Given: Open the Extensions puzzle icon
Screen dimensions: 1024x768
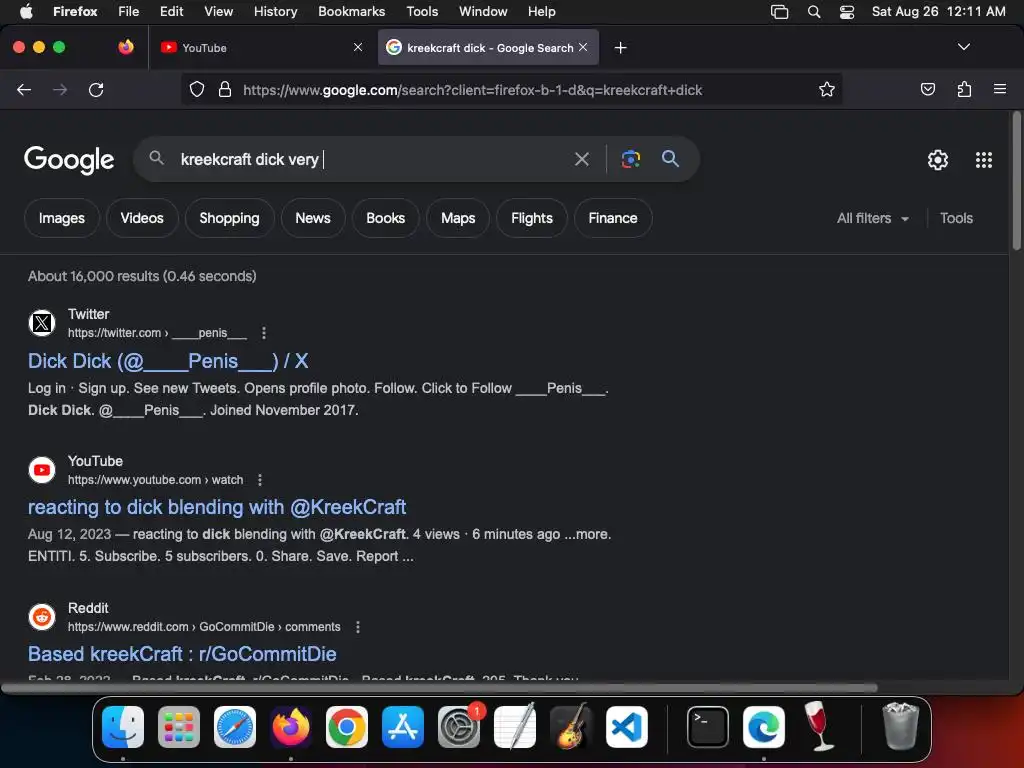Looking at the screenshot, I should coord(964,89).
